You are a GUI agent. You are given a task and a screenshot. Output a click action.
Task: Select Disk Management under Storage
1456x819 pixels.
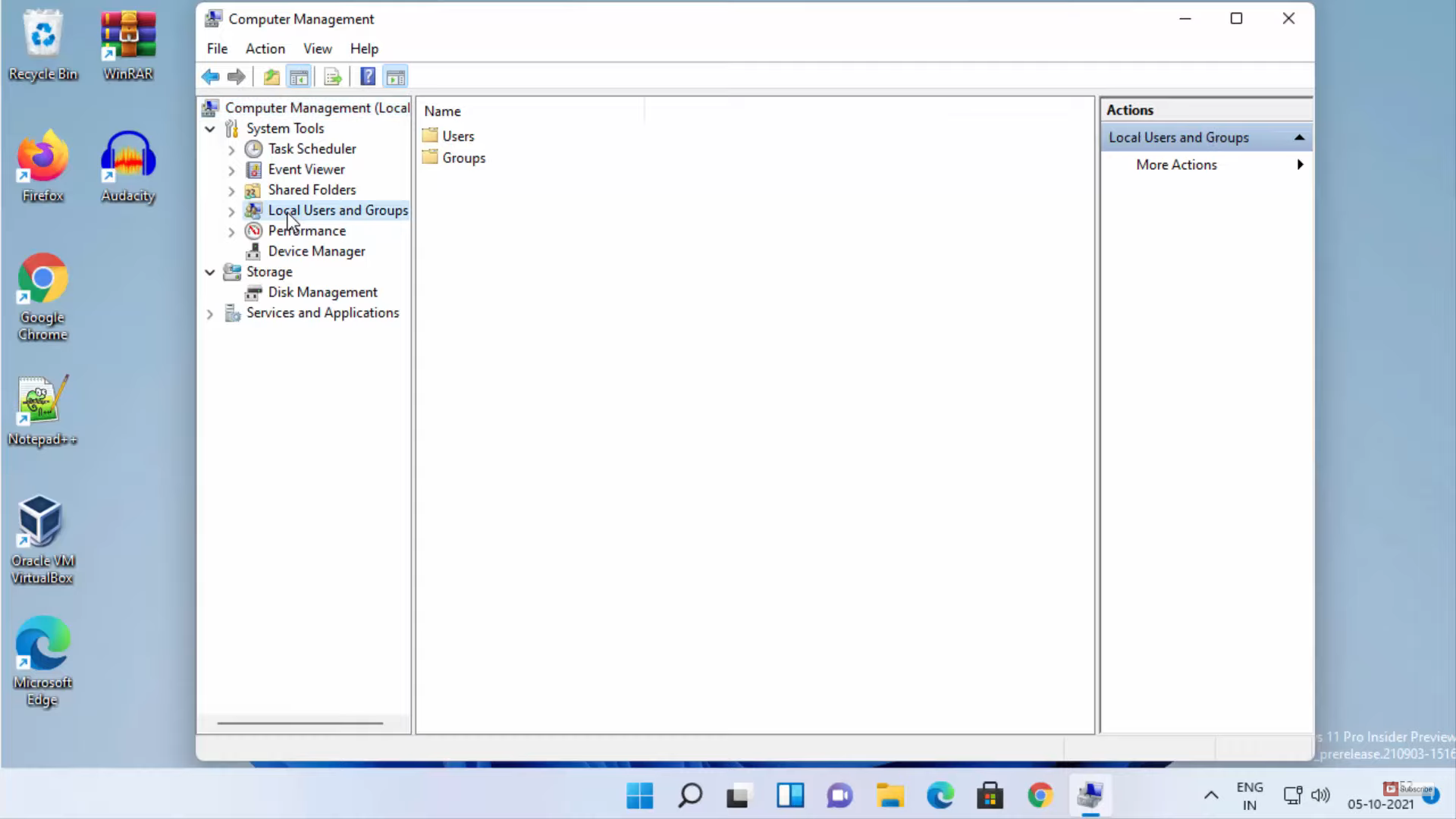(322, 292)
